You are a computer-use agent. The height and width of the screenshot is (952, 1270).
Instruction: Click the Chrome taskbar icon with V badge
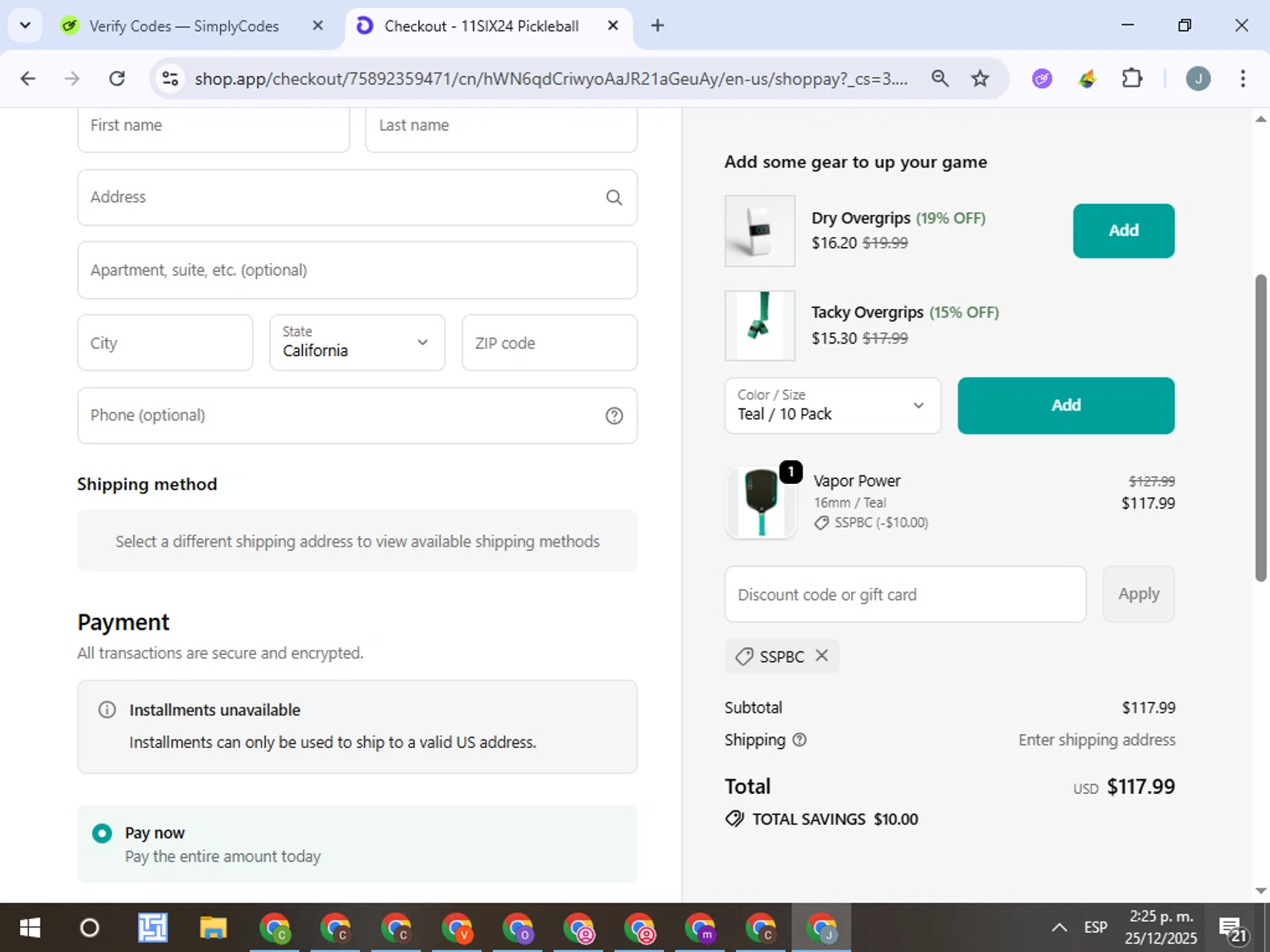(457, 928)
